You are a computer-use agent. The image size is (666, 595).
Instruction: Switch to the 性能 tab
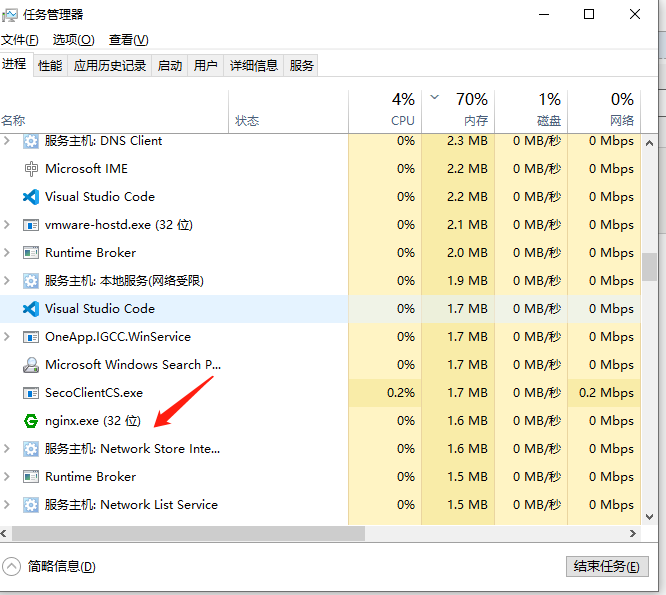[50, 65]
